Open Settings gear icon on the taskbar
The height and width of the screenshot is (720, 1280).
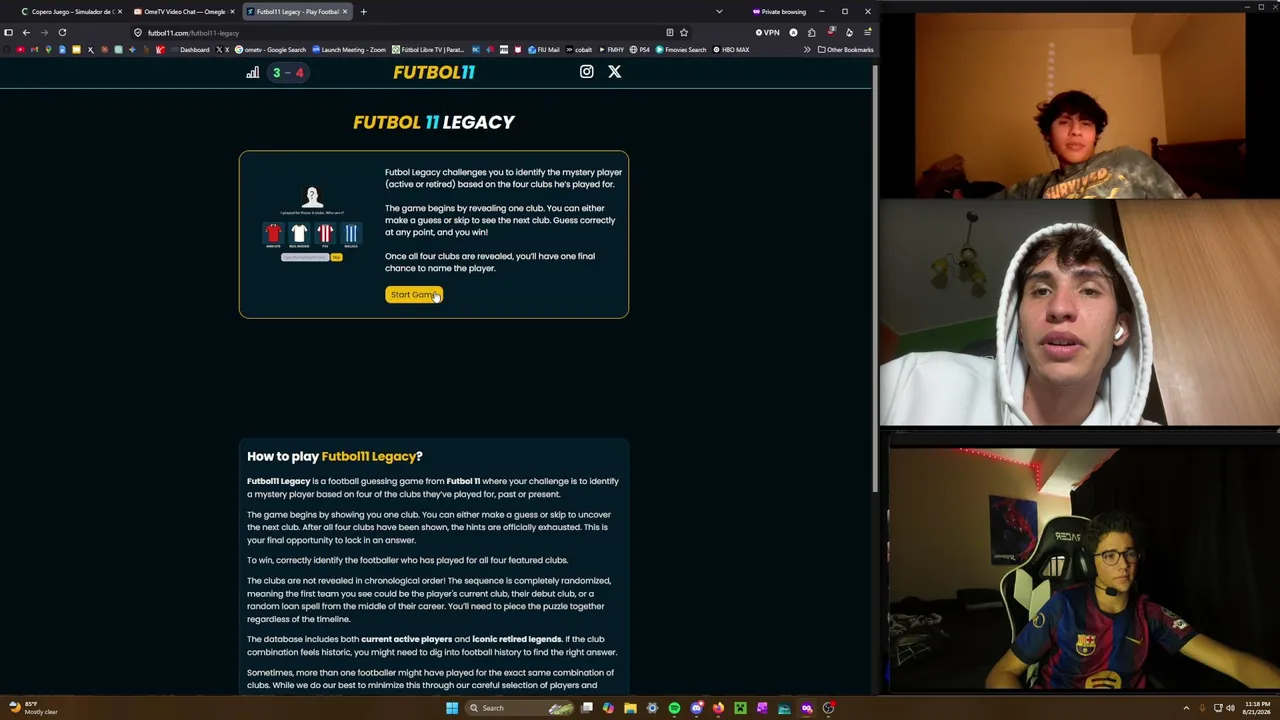click(x=652, y=708)
